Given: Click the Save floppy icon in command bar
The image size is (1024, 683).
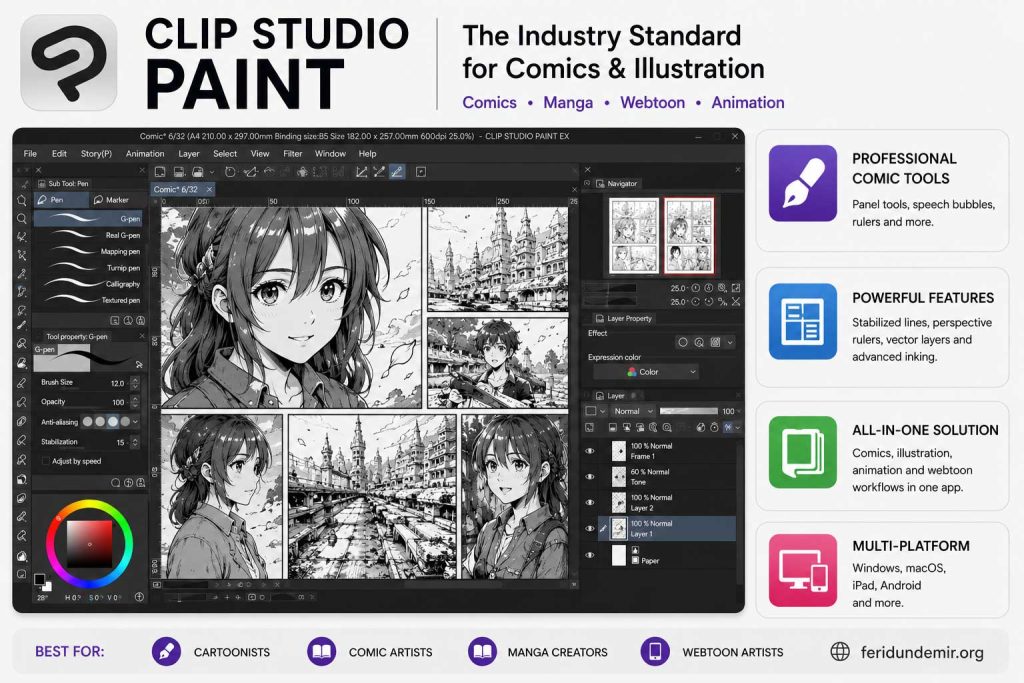Looking at the screenshot, I should (179, 172).
